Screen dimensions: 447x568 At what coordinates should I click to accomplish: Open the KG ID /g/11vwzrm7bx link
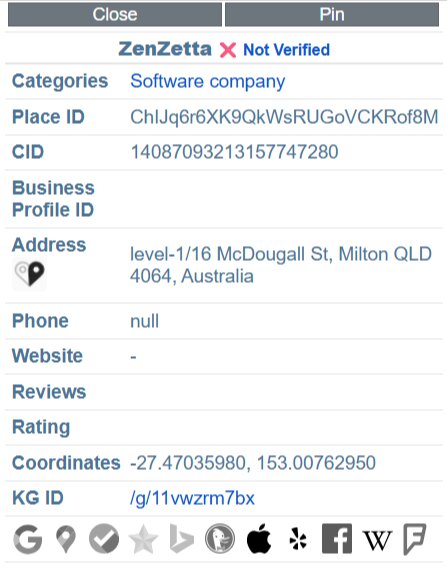(x=192, y=498)
